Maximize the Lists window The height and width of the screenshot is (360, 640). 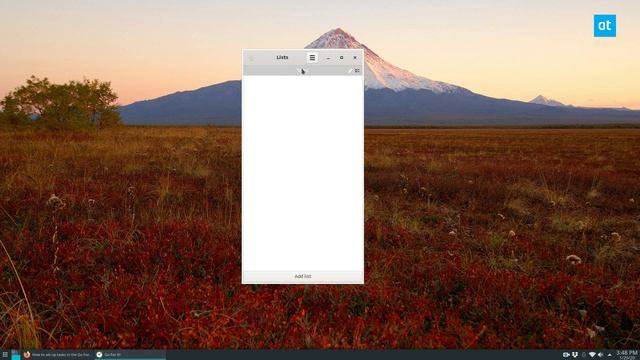tap(342, 58)
